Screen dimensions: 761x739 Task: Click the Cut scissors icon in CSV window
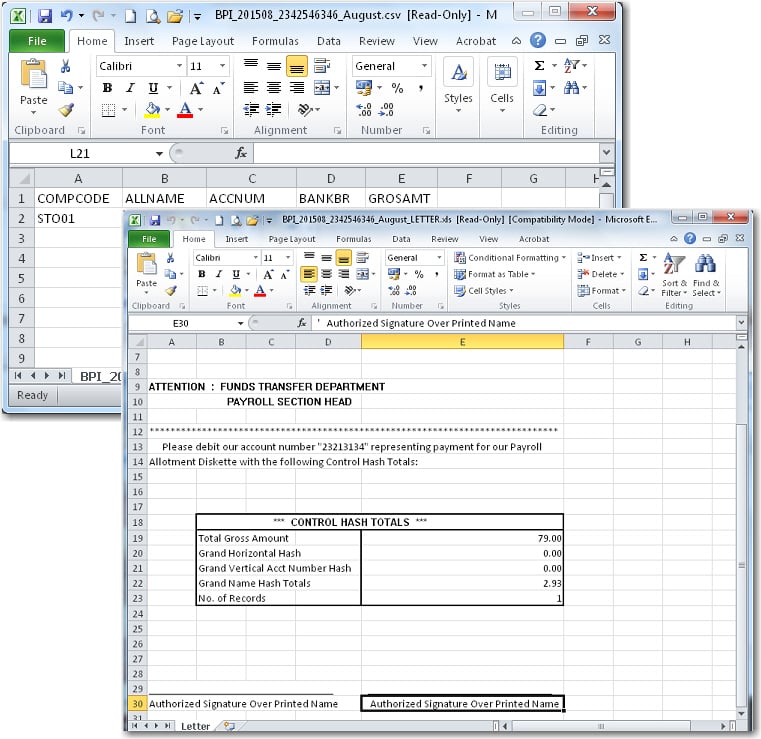(x=65, y=66)
